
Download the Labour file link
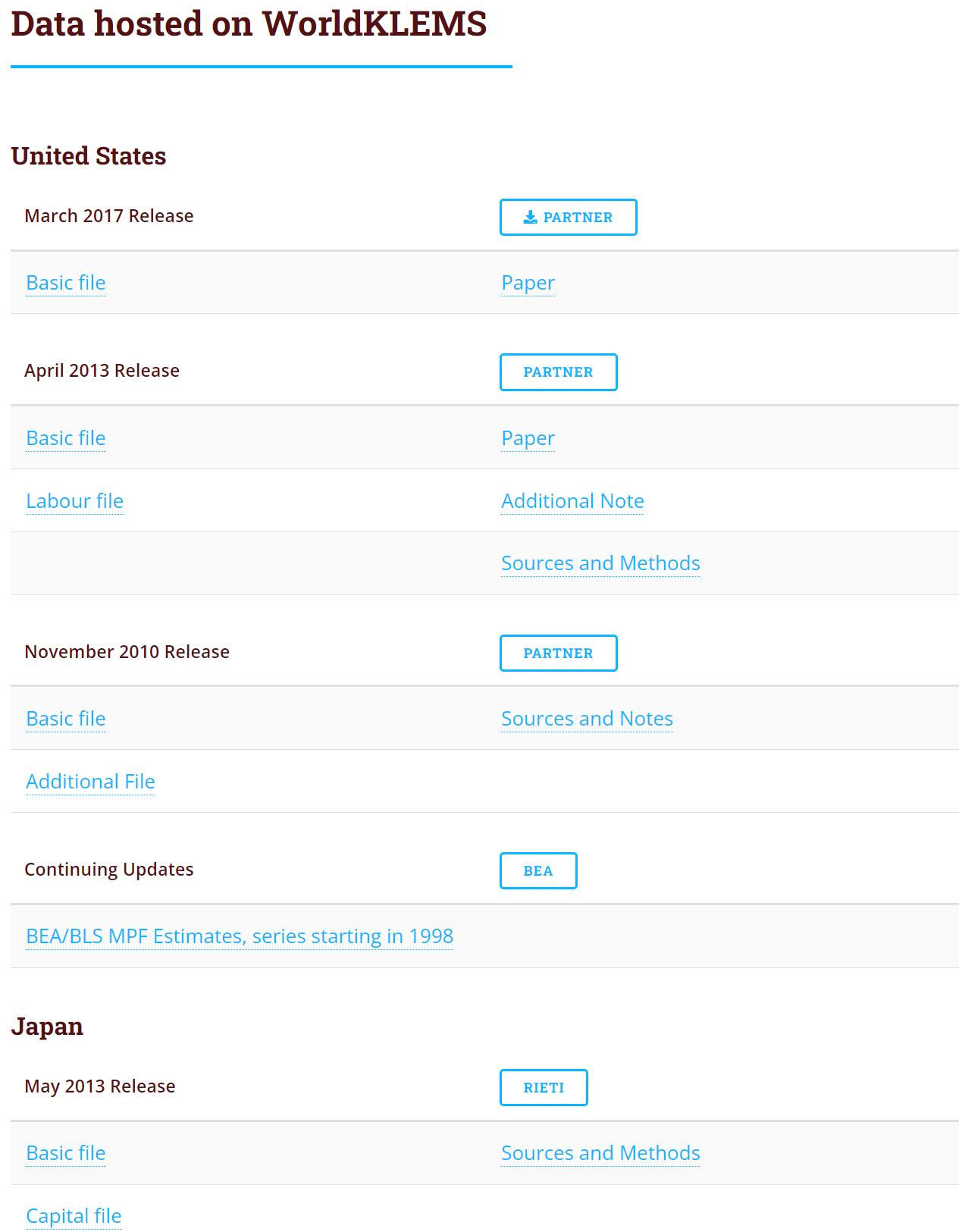tap(74, 501)
